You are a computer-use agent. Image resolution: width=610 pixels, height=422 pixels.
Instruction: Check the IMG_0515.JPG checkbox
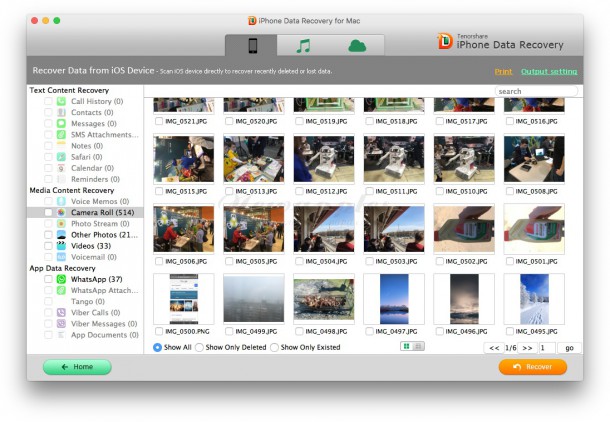(159, 191)
